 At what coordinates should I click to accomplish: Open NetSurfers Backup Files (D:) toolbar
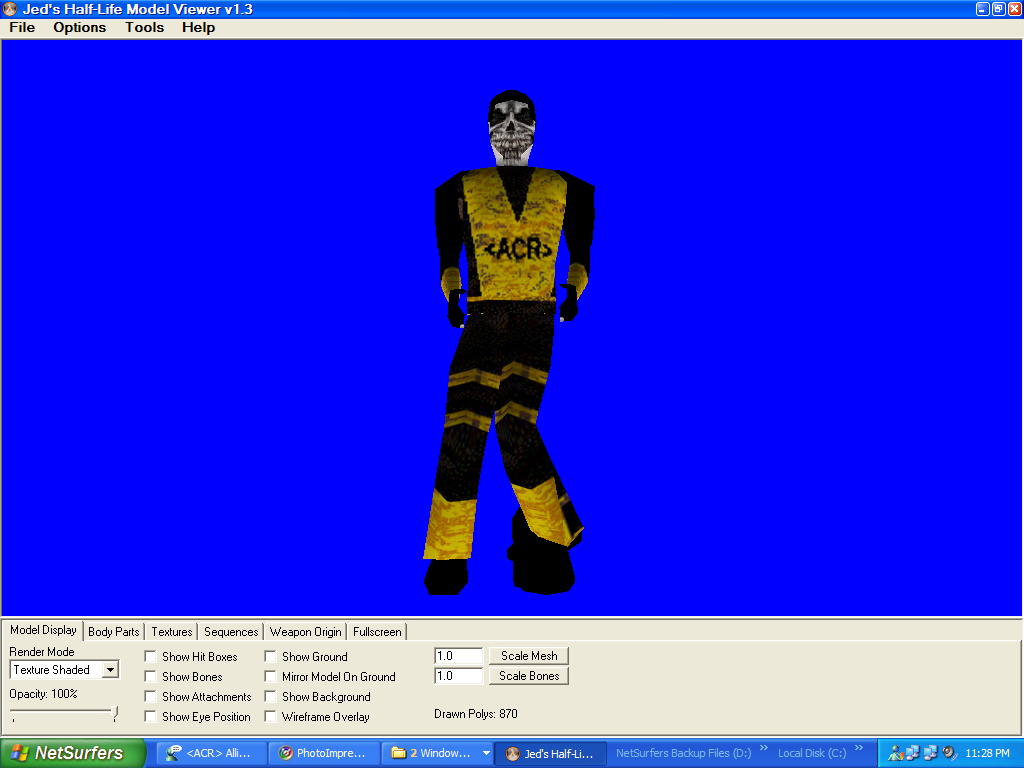click(684, 753)
